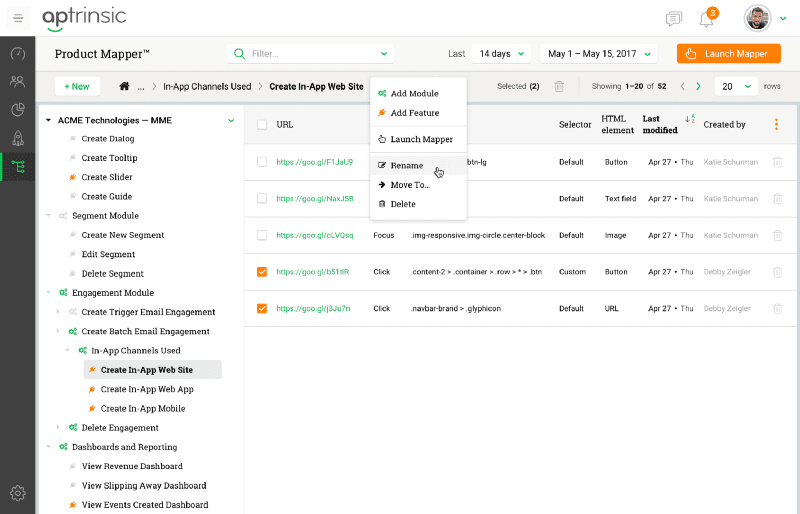
Task: Check the goo.gl/F1JaU9 row checkbox
Action: point(262,161)
